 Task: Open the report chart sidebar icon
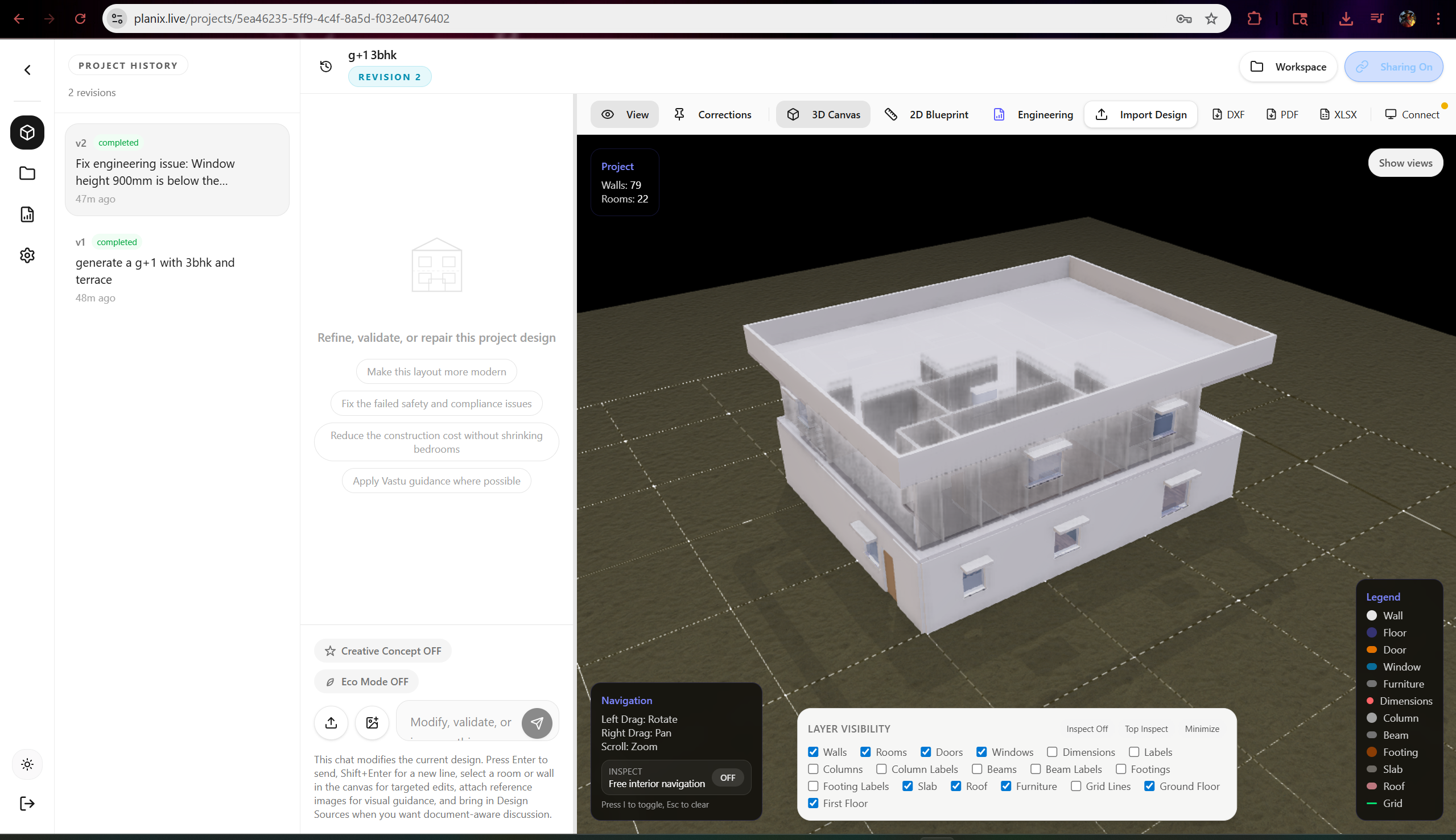(27, 214)
